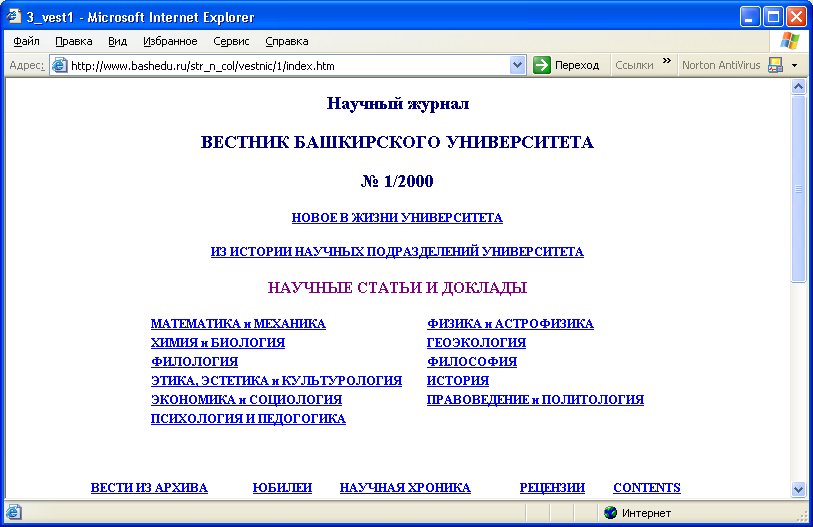Open ПРАВОВЕДЕНИЕ и ПОЛИТОЛОГИЯ link
Screen dimensions: 813x527
coord(535,400)
